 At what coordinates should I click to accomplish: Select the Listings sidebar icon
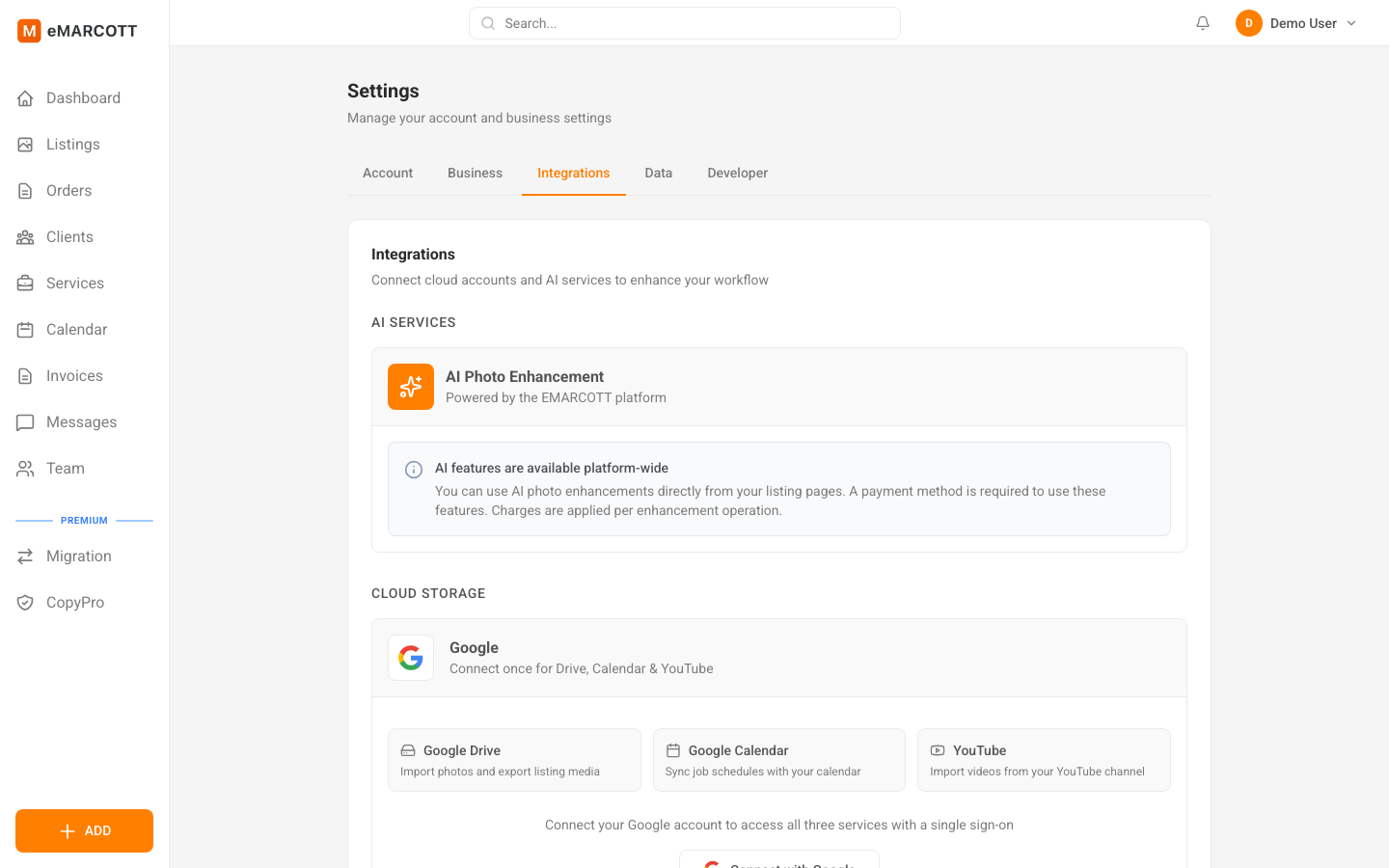25,144
